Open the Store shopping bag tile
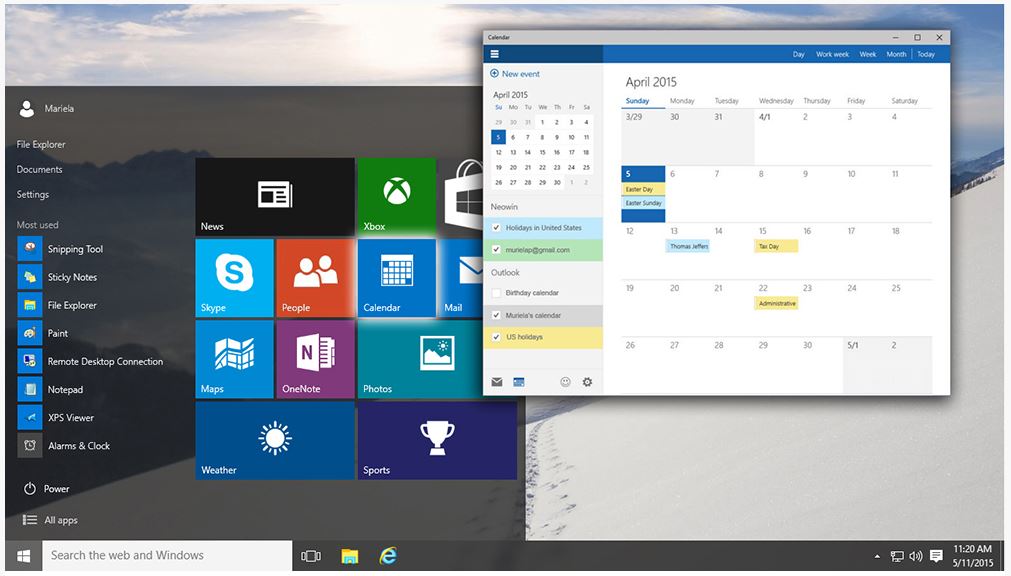Screen dimensions: 1011x576 coord(461,197)
